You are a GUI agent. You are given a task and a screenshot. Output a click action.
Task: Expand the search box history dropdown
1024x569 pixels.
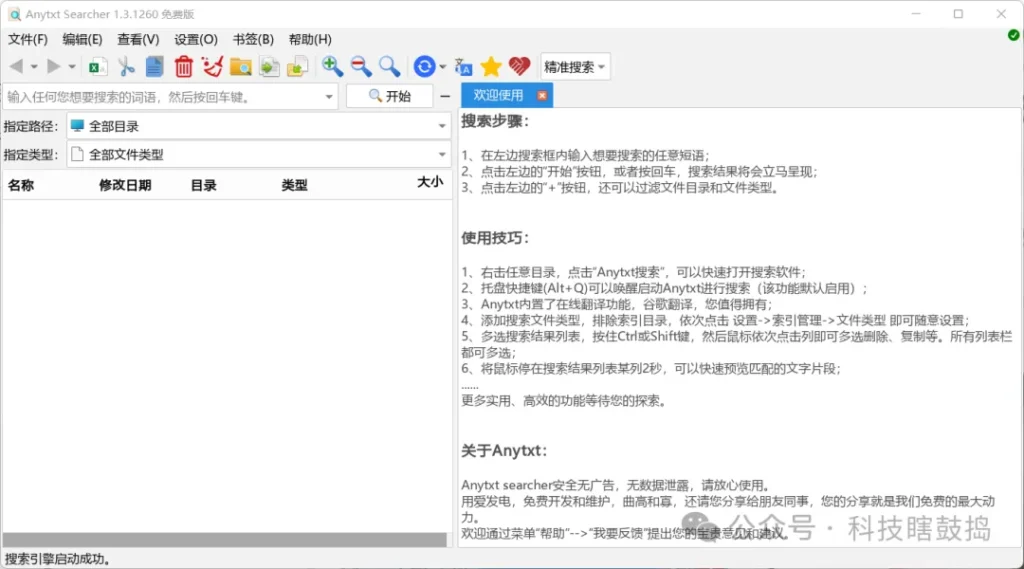(328, 97)
